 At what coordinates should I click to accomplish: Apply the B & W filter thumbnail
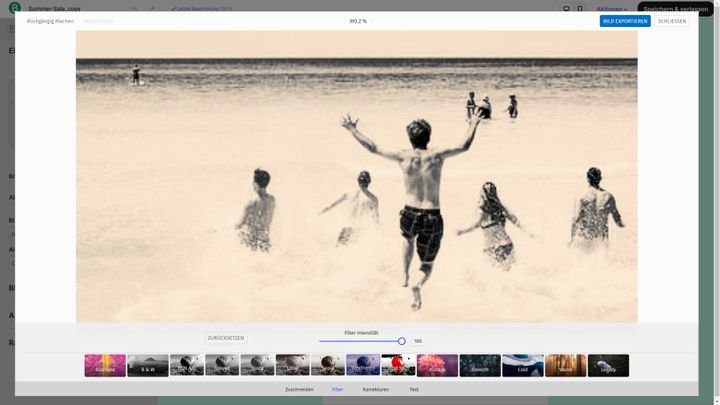pyautogui.click(x=148, y=366)
